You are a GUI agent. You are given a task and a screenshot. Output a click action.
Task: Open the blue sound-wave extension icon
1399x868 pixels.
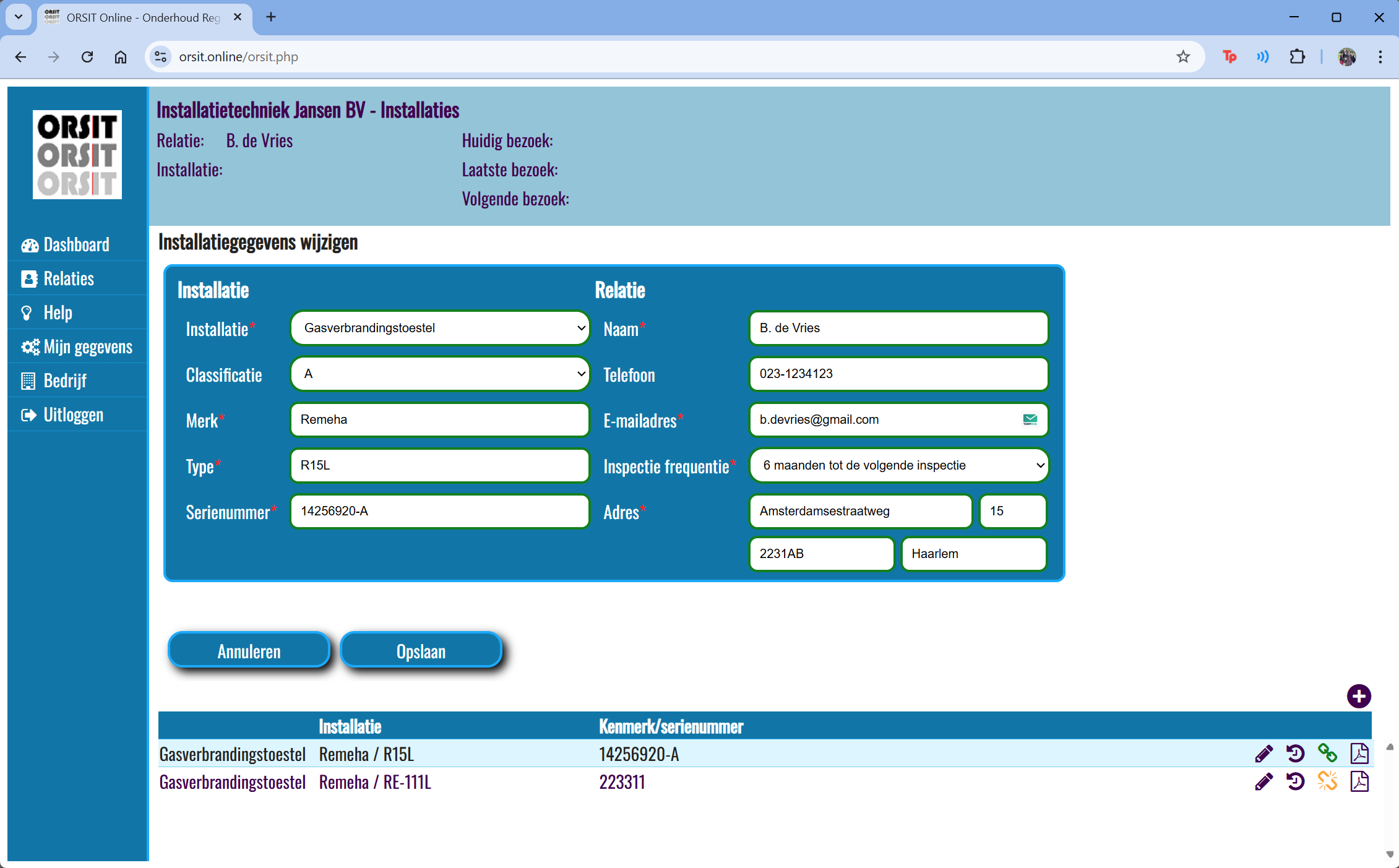click(1262, 57)
